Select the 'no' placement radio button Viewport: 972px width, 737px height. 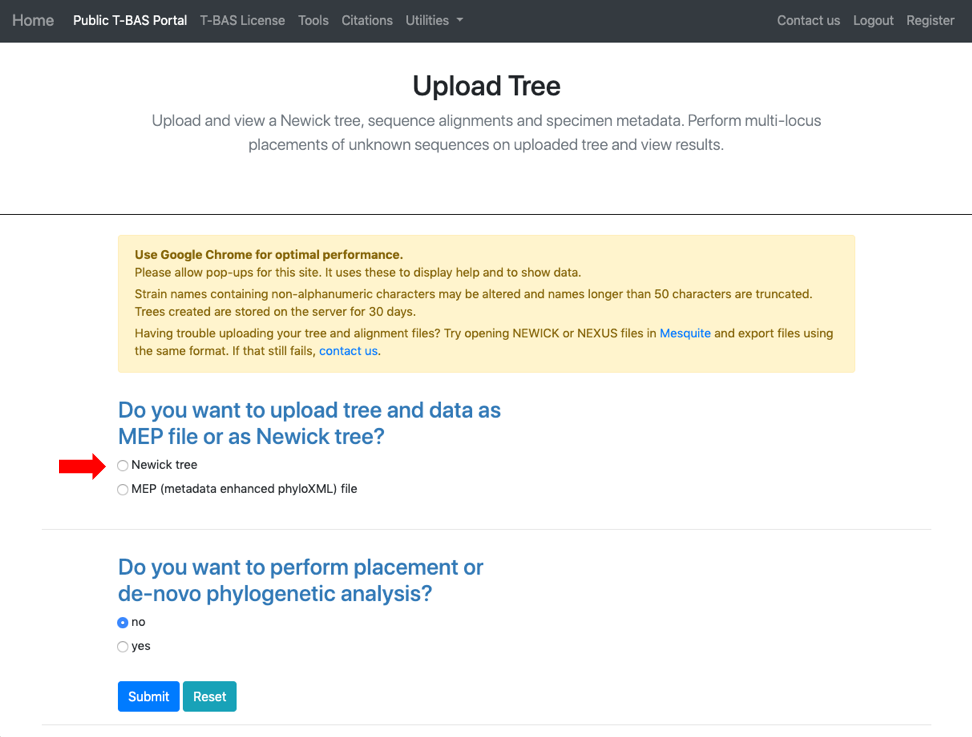123,622
